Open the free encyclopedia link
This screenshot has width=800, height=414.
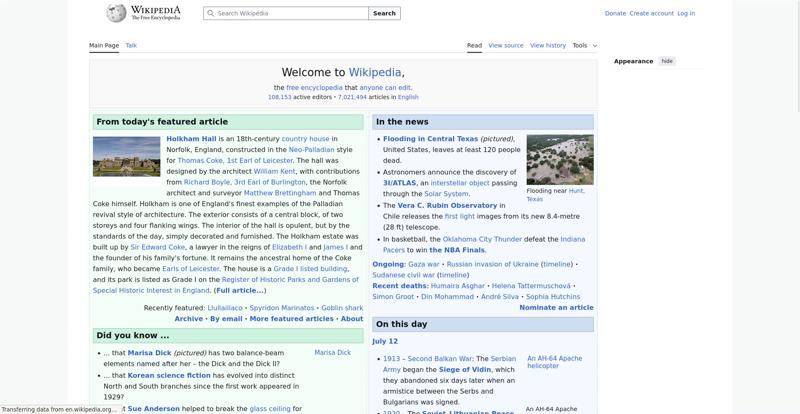pyautogui.click(x=314, y=88)
